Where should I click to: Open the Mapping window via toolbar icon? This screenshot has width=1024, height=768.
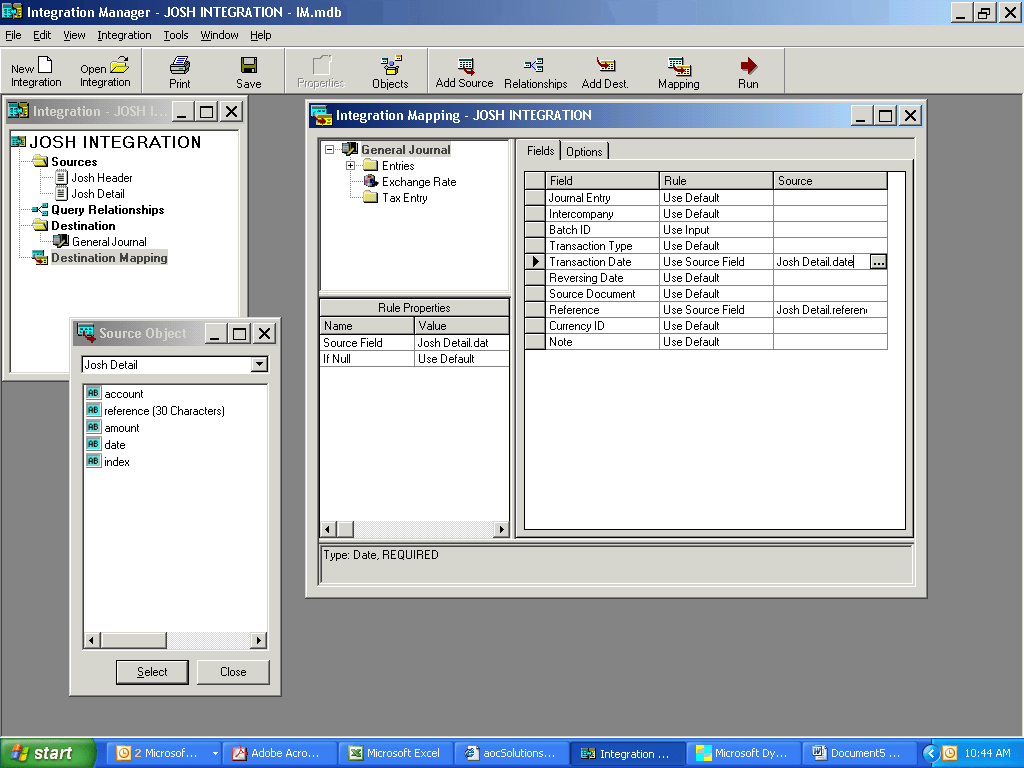coord(678,70)
